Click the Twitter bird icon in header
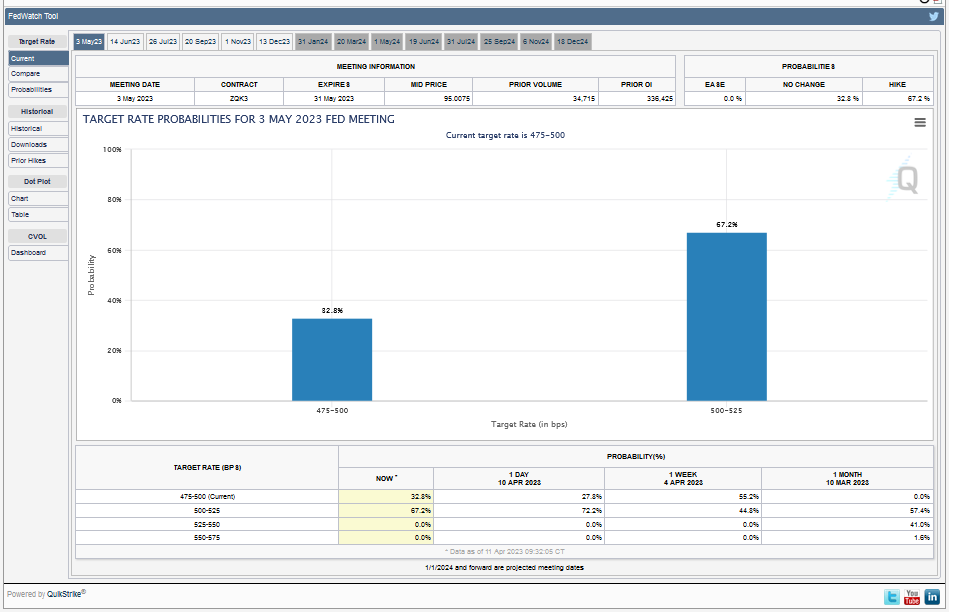This screenshot has width=958, height=612. coord(933,16)
